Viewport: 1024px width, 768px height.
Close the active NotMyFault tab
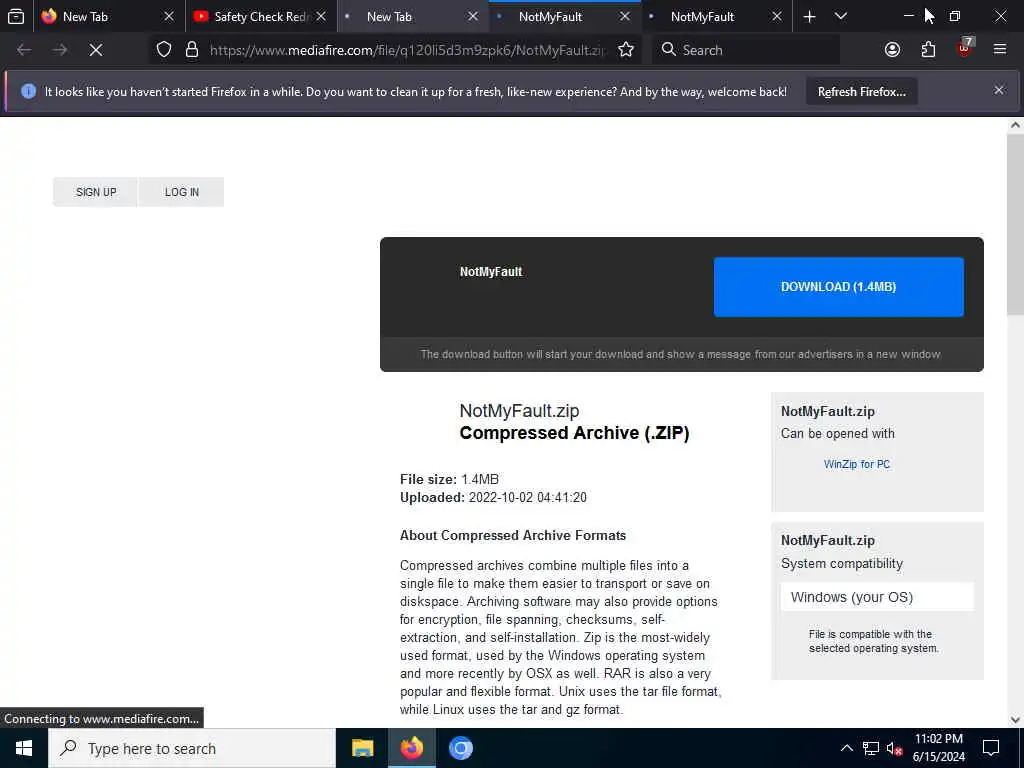click(625, 16)
